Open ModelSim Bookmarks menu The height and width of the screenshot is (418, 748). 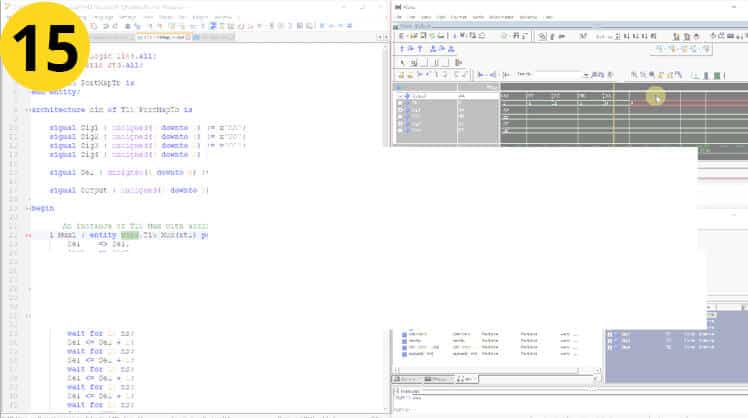501,17
